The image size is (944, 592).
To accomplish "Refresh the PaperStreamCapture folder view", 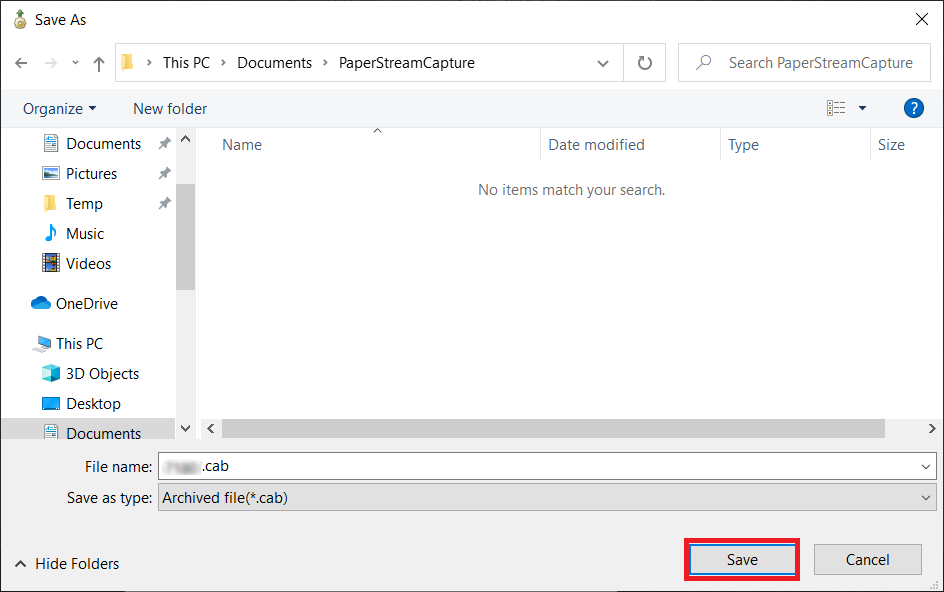I will click(645, 63).
